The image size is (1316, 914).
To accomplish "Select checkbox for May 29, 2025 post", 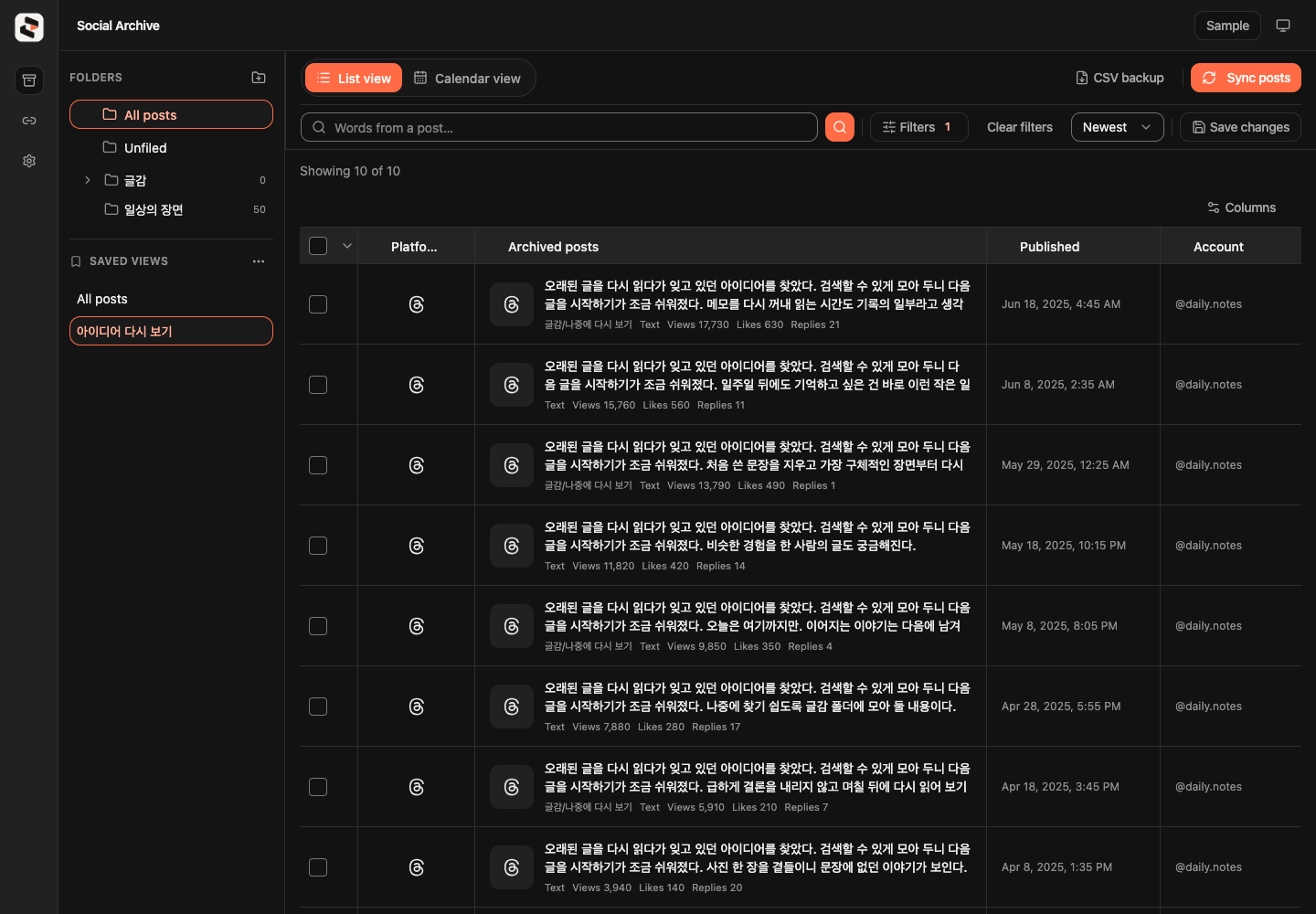I will [x=318, y=465].
